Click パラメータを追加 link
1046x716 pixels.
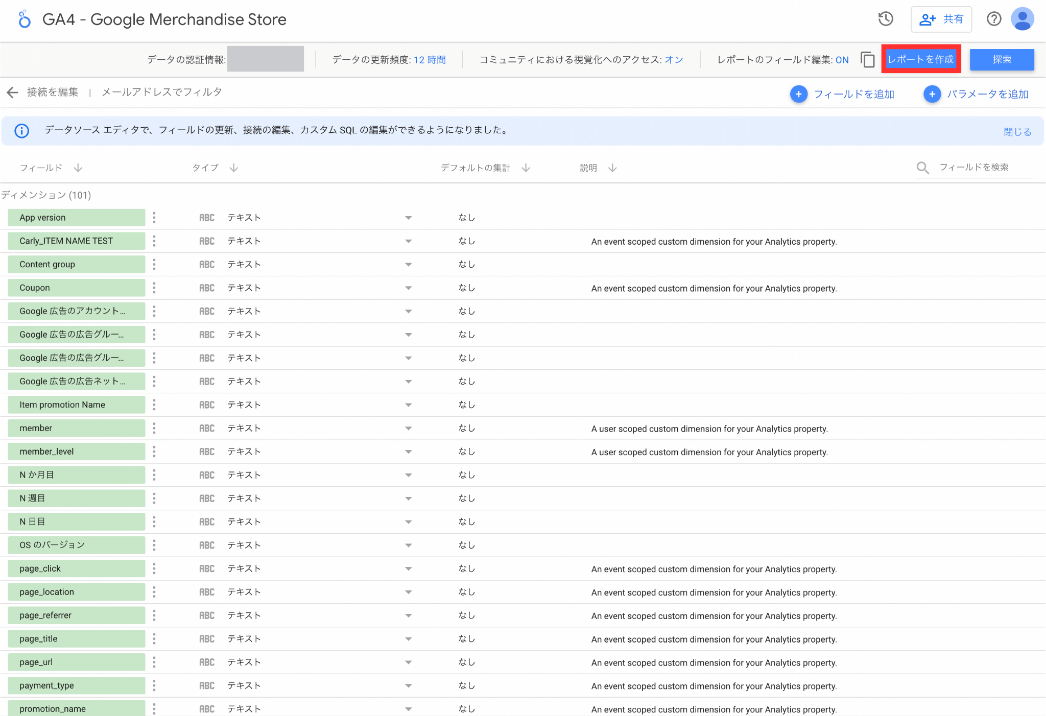[x=988, y=94]
